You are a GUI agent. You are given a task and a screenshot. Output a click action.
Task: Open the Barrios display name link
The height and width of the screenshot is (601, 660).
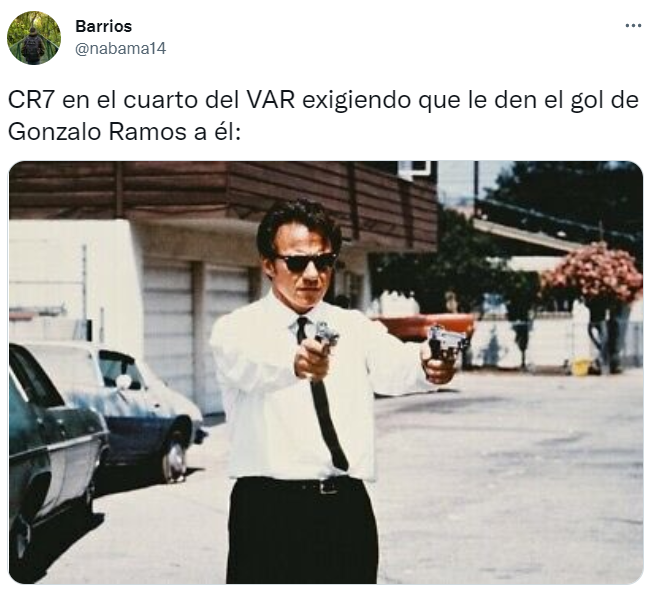pos(104,26)
